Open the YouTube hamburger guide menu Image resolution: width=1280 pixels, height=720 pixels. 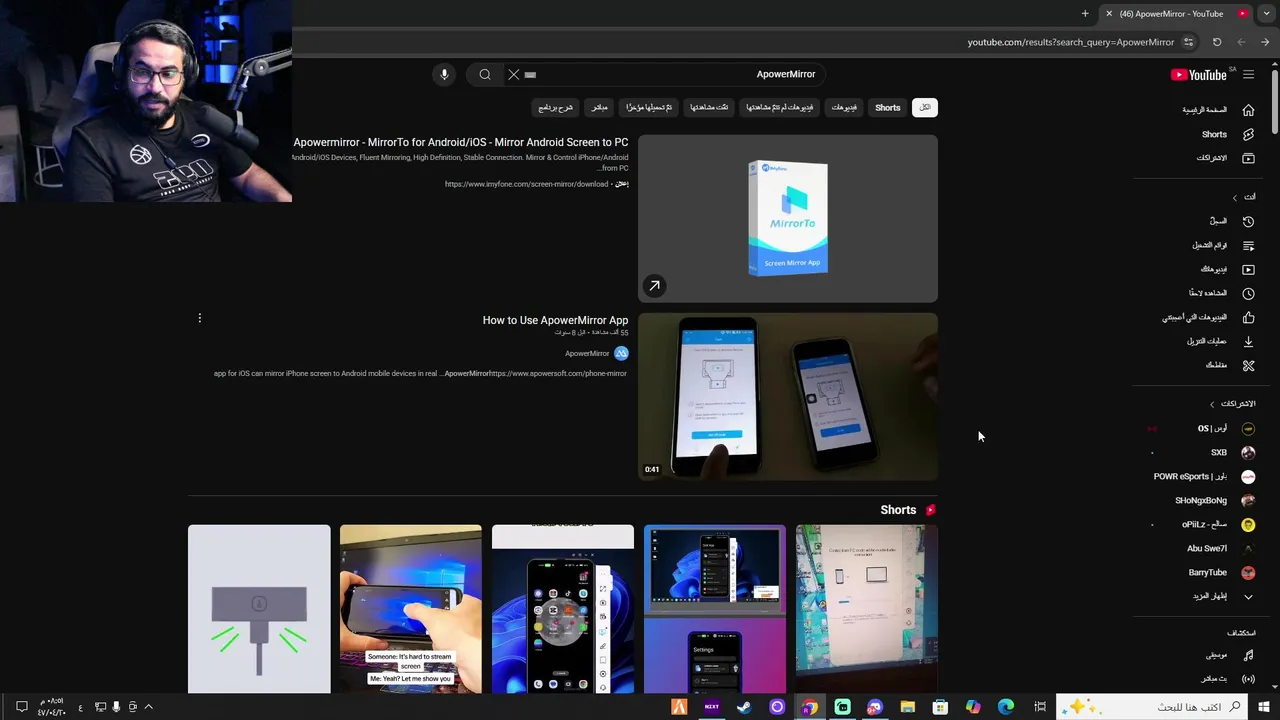tap(1248, 75)
